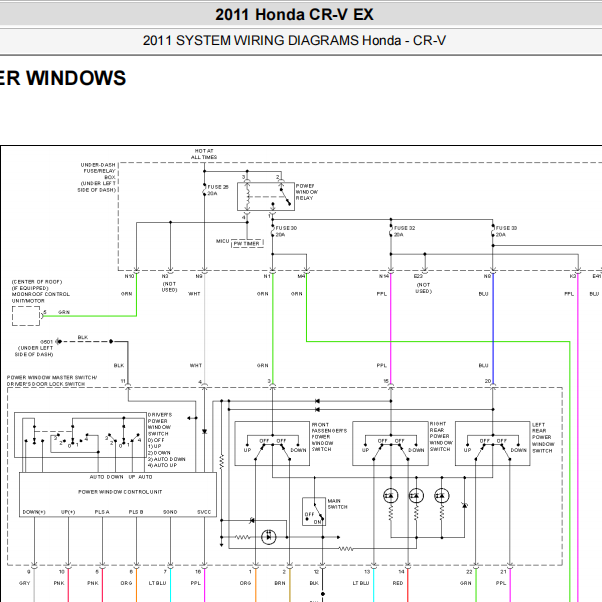Image resolution: width=602 pixels, height=602 pixels.
Task: Click the 'G501' ground label
Action: pos(46,342)
